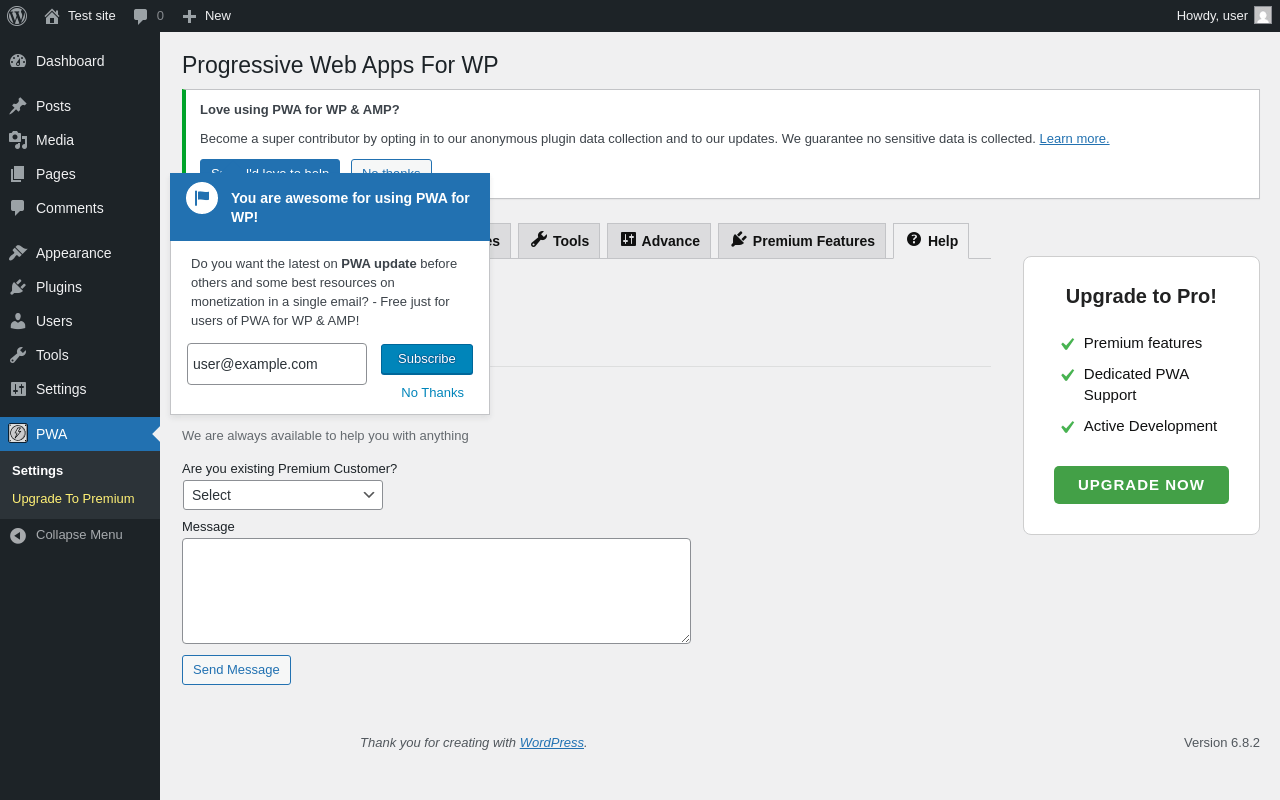Click into the Message textarea
1280x800 pixels.
pyautogui.click(x=436, y=591)
